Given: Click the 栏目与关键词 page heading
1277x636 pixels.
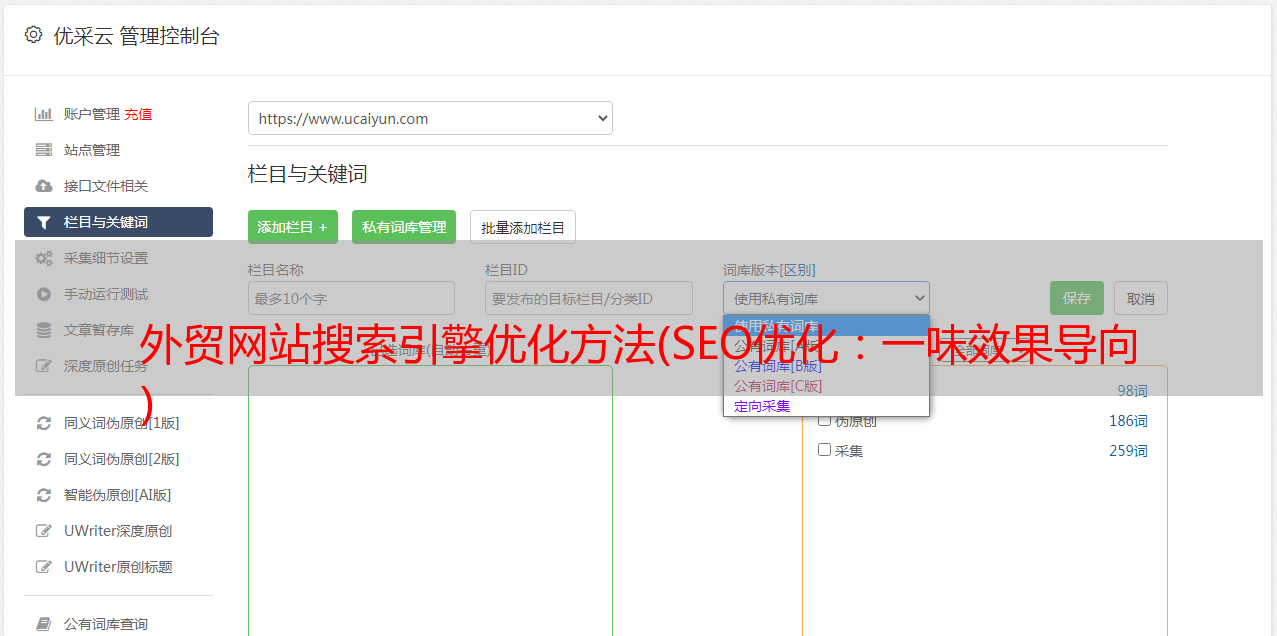Looking at the screenshot, I should (308, 174).
